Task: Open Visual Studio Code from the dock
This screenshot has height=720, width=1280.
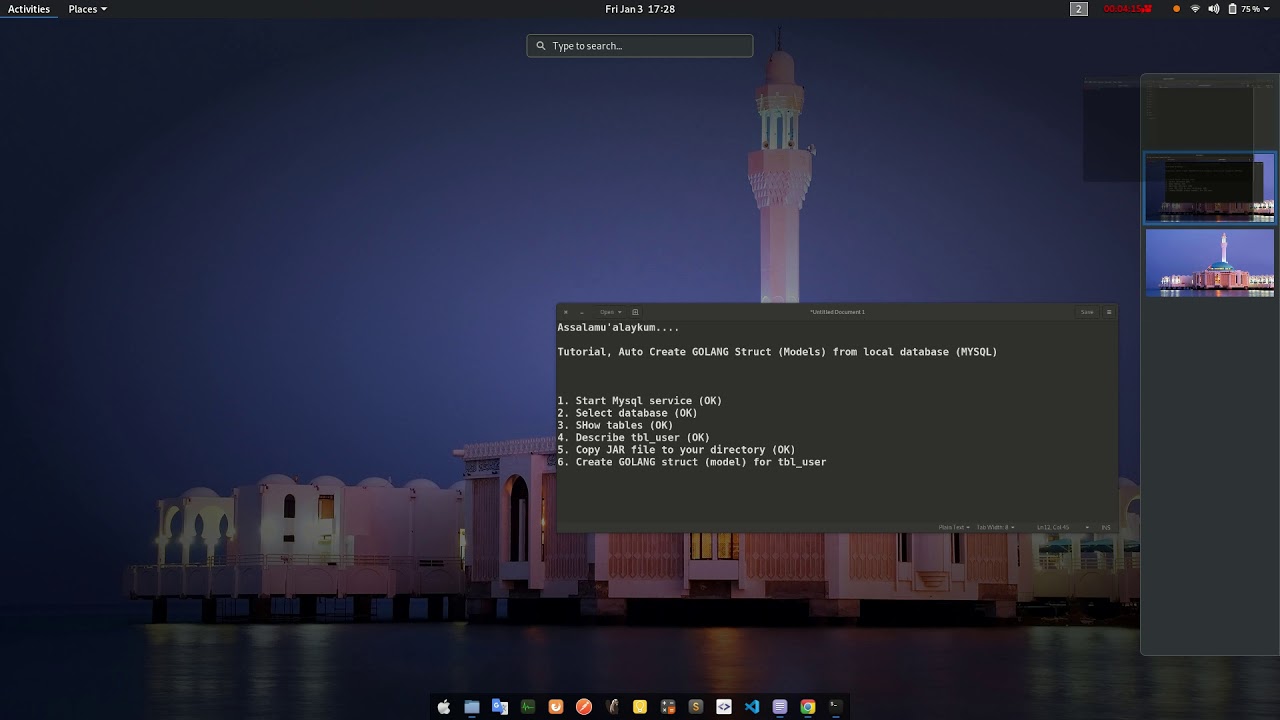Action: [752, 707]
